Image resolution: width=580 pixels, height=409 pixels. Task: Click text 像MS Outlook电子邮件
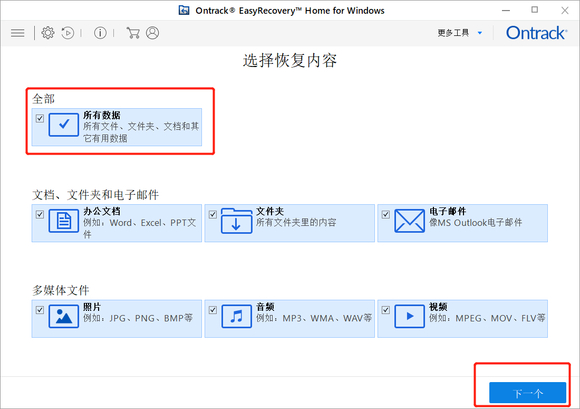(x=476, y=223)
